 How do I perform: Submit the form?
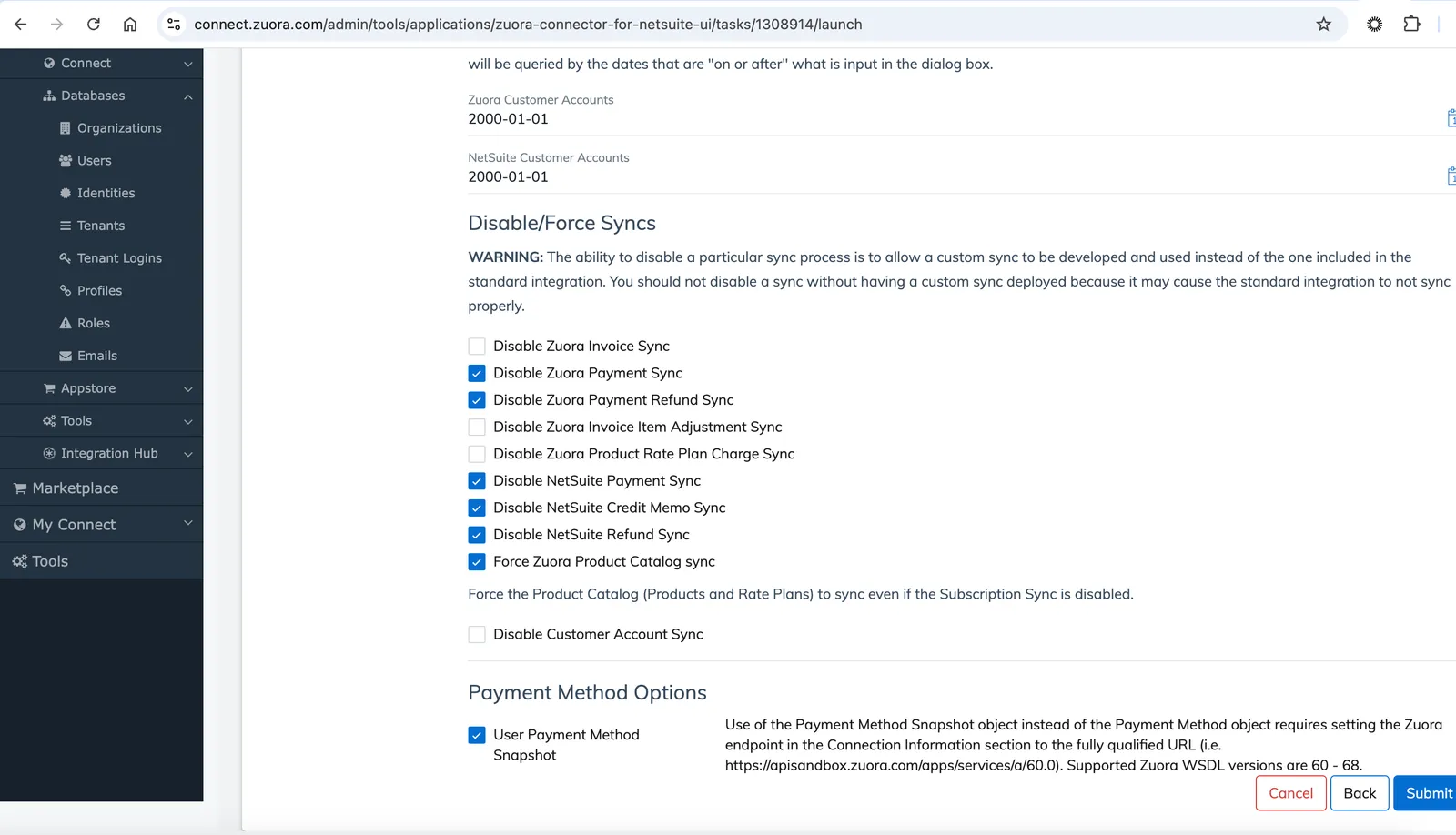coord(1427,793)
